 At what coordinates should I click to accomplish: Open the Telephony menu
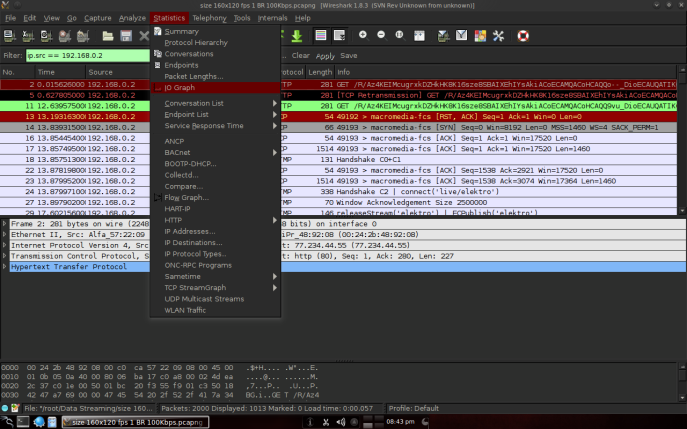(x=209, y=18)
